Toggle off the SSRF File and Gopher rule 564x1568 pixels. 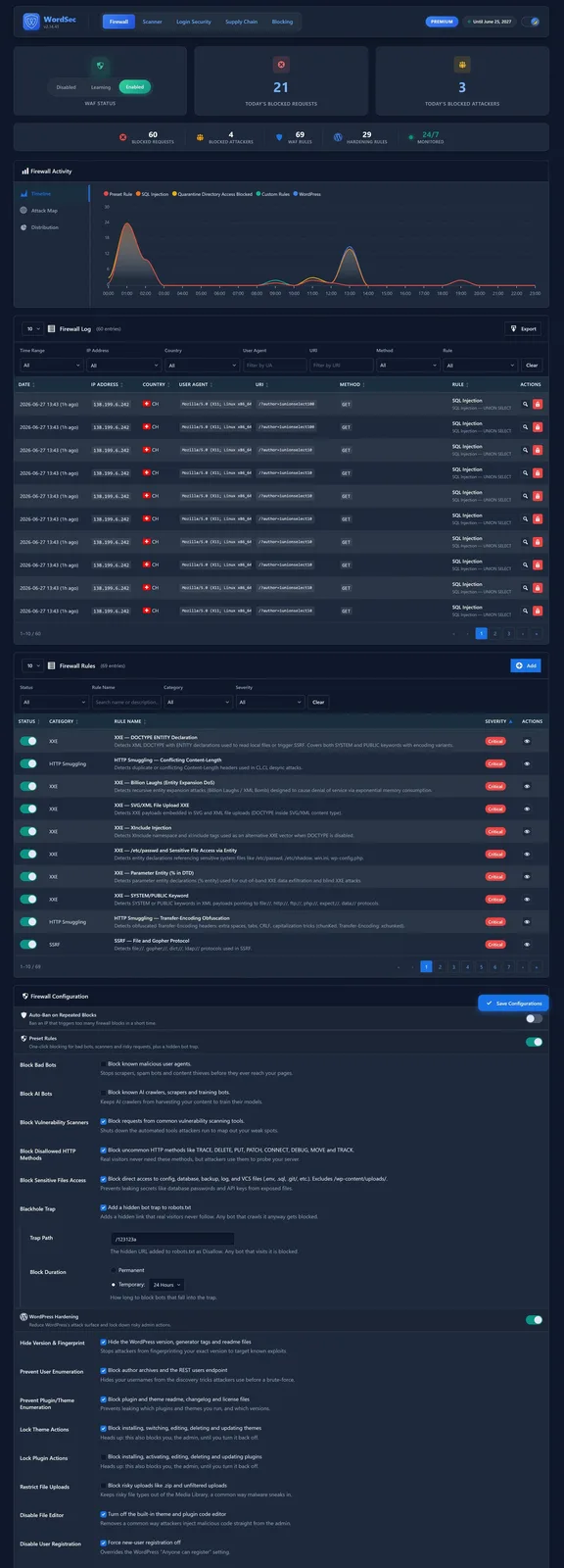click(x=28, y=944)
